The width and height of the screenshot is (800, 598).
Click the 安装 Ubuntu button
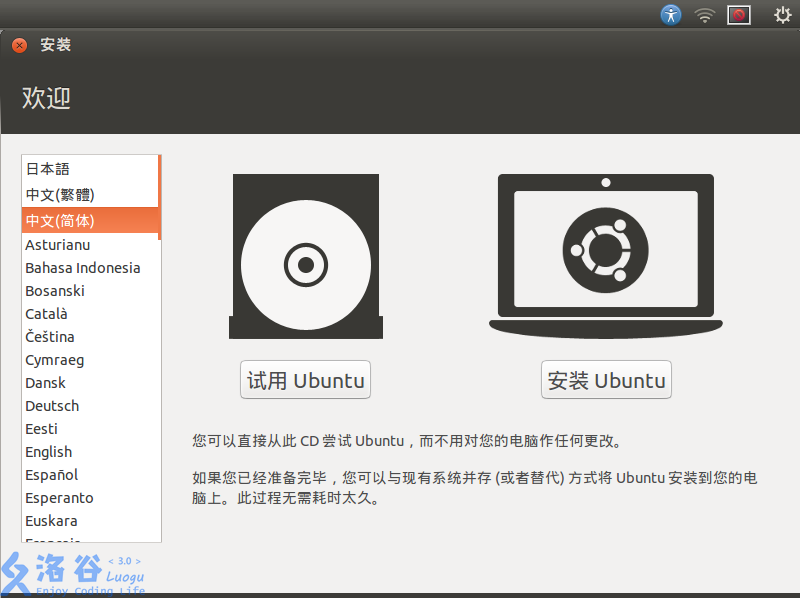[x=606, y=380]
